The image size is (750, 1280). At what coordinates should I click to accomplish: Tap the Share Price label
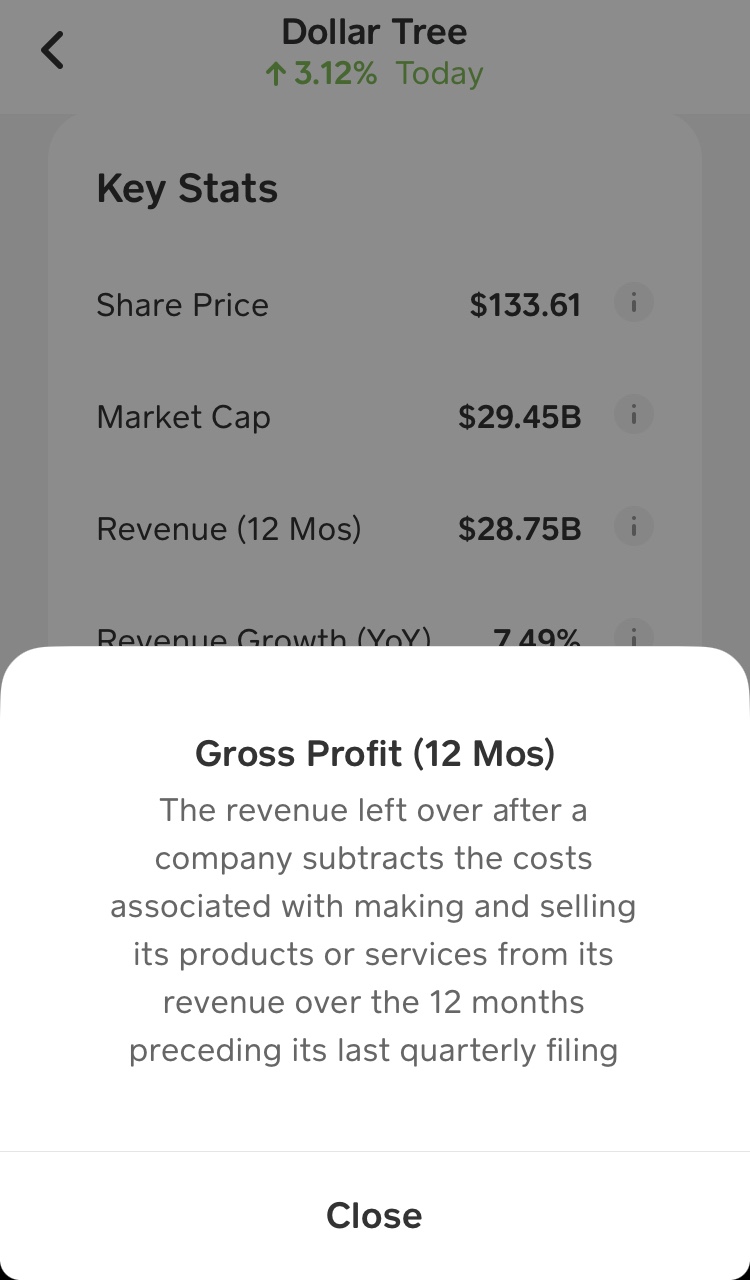tap(182, 305)
